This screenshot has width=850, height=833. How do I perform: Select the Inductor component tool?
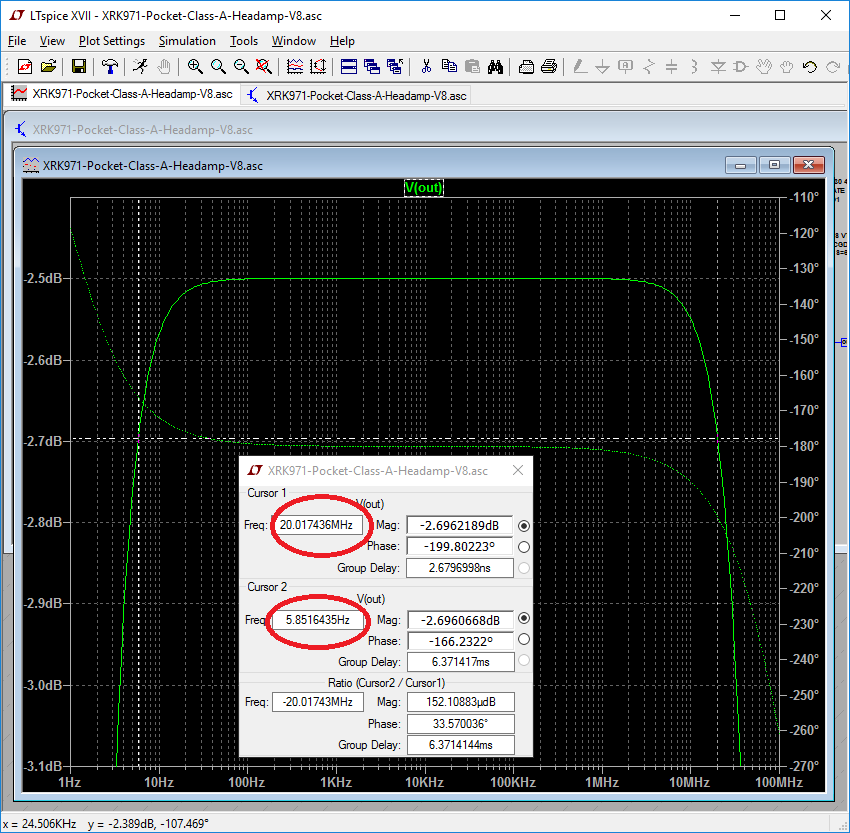(x=694, y=67)
